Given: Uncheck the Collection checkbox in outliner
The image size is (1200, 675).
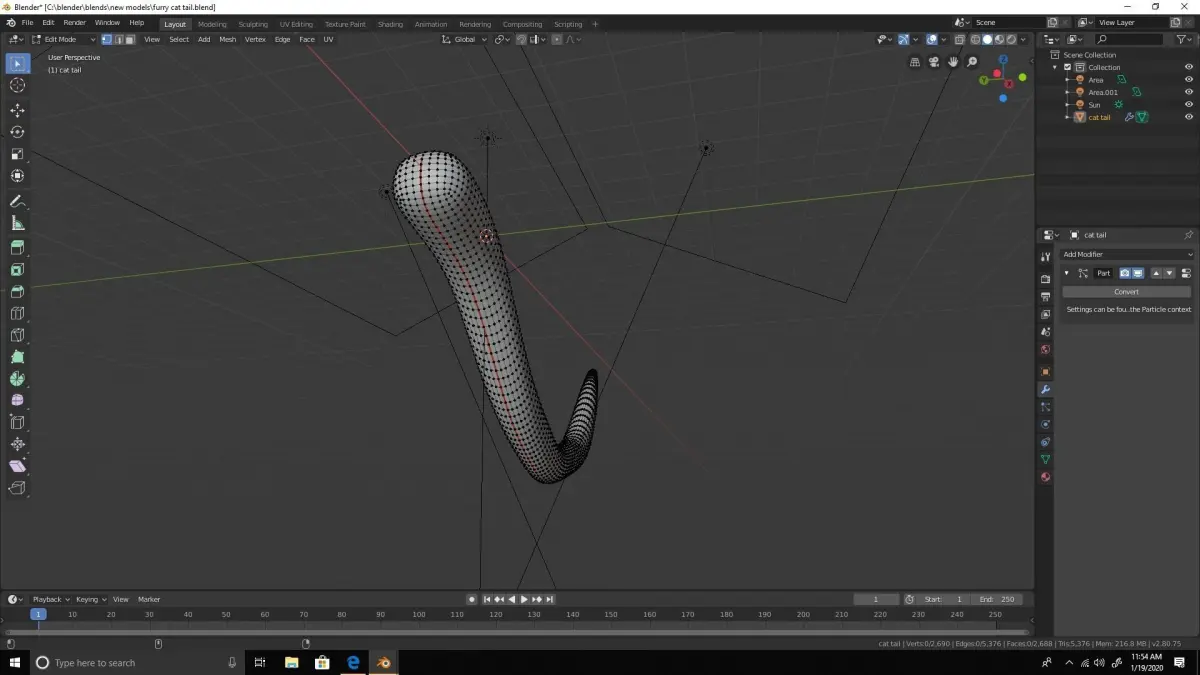Looking at the screenshot, I should tap(1068, 67).
